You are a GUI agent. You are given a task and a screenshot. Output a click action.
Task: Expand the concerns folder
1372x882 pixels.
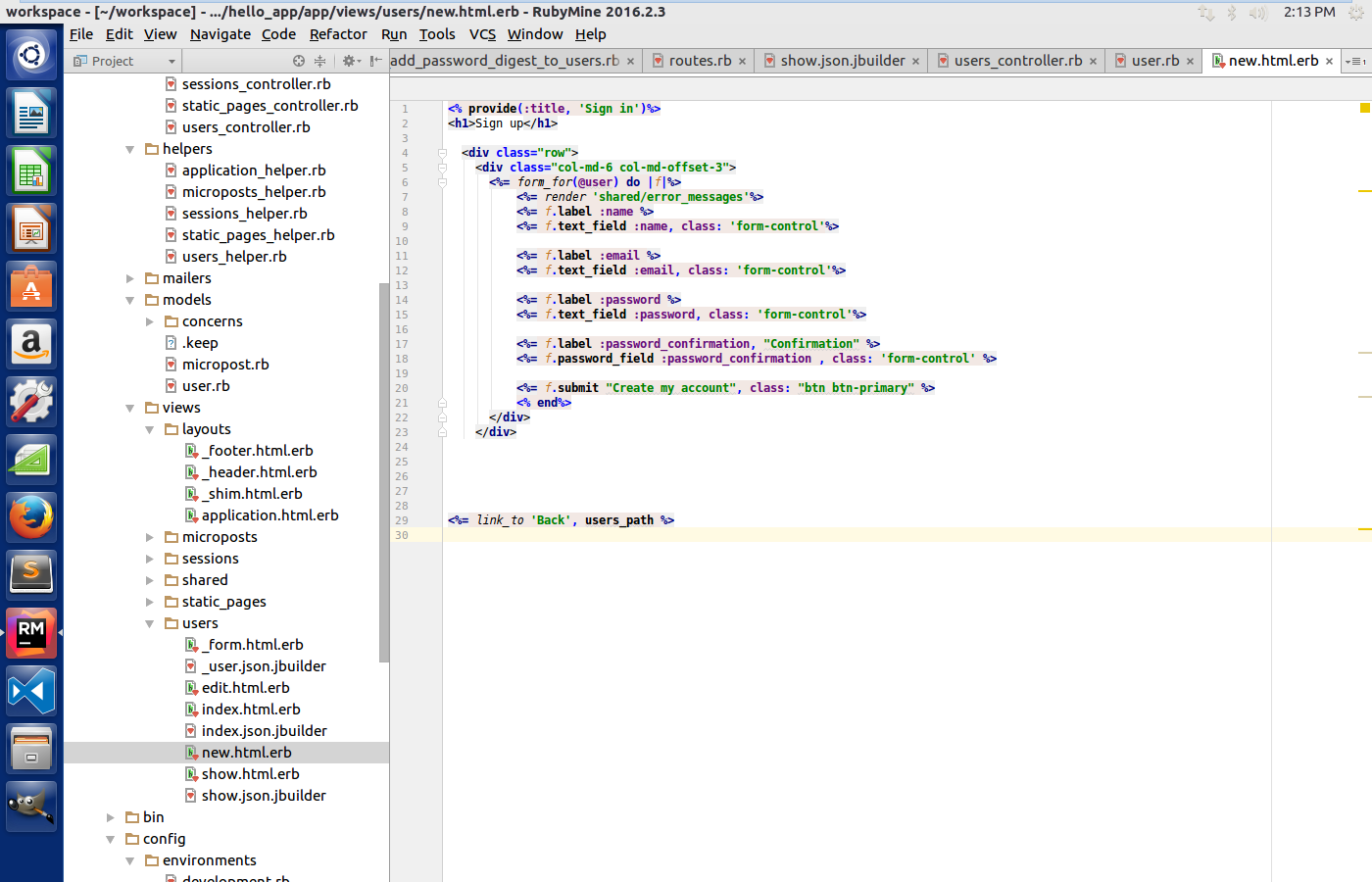149,322
